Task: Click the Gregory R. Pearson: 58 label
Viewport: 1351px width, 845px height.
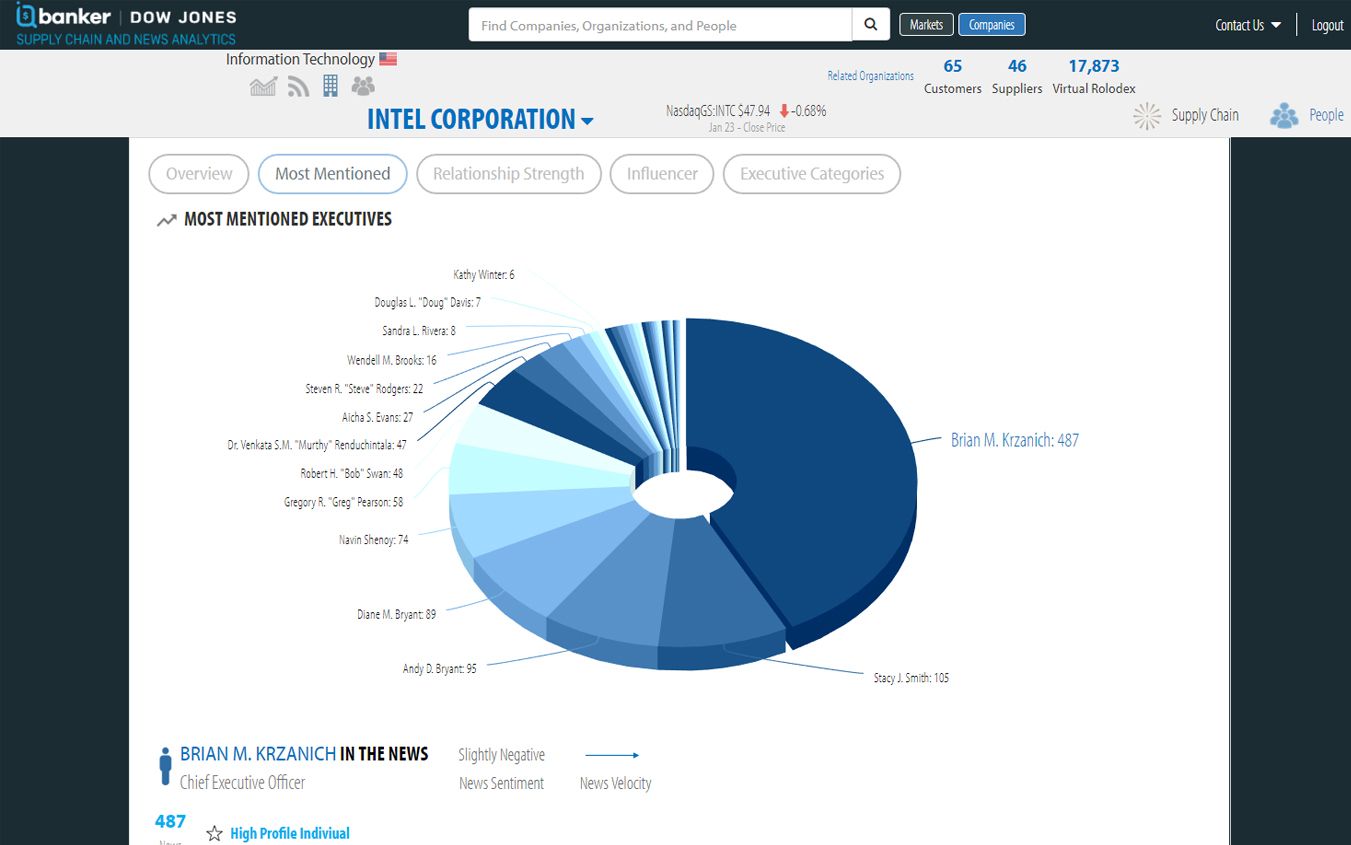Action: pyautogui.click(x=344, y=503)
